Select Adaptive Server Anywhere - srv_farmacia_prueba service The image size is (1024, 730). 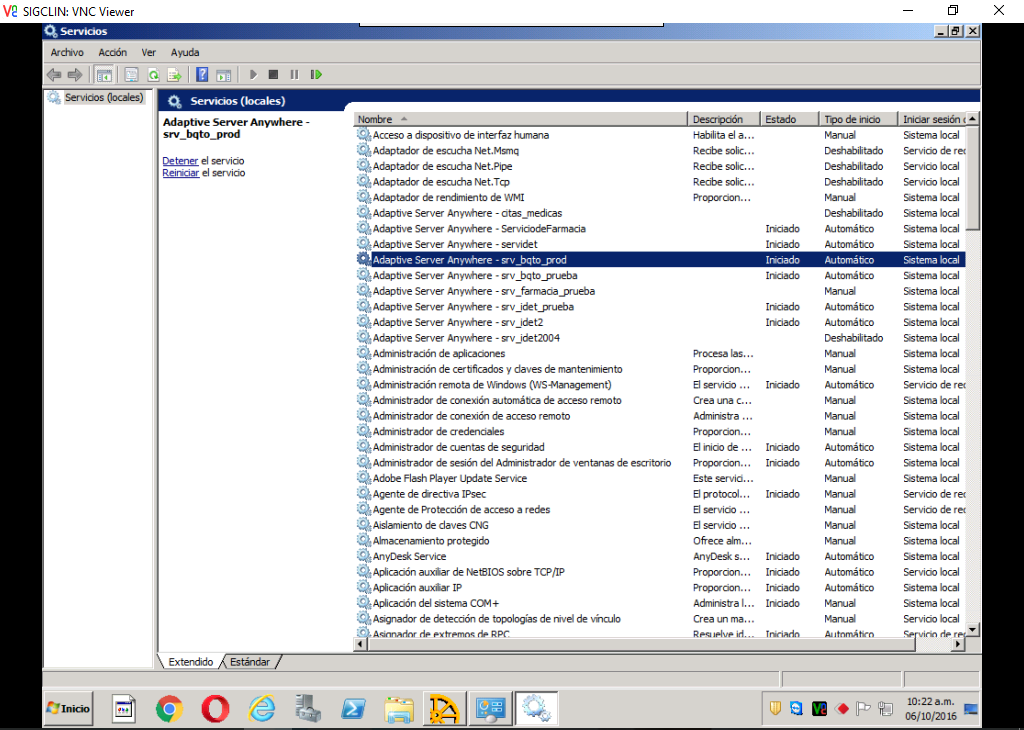660,291
